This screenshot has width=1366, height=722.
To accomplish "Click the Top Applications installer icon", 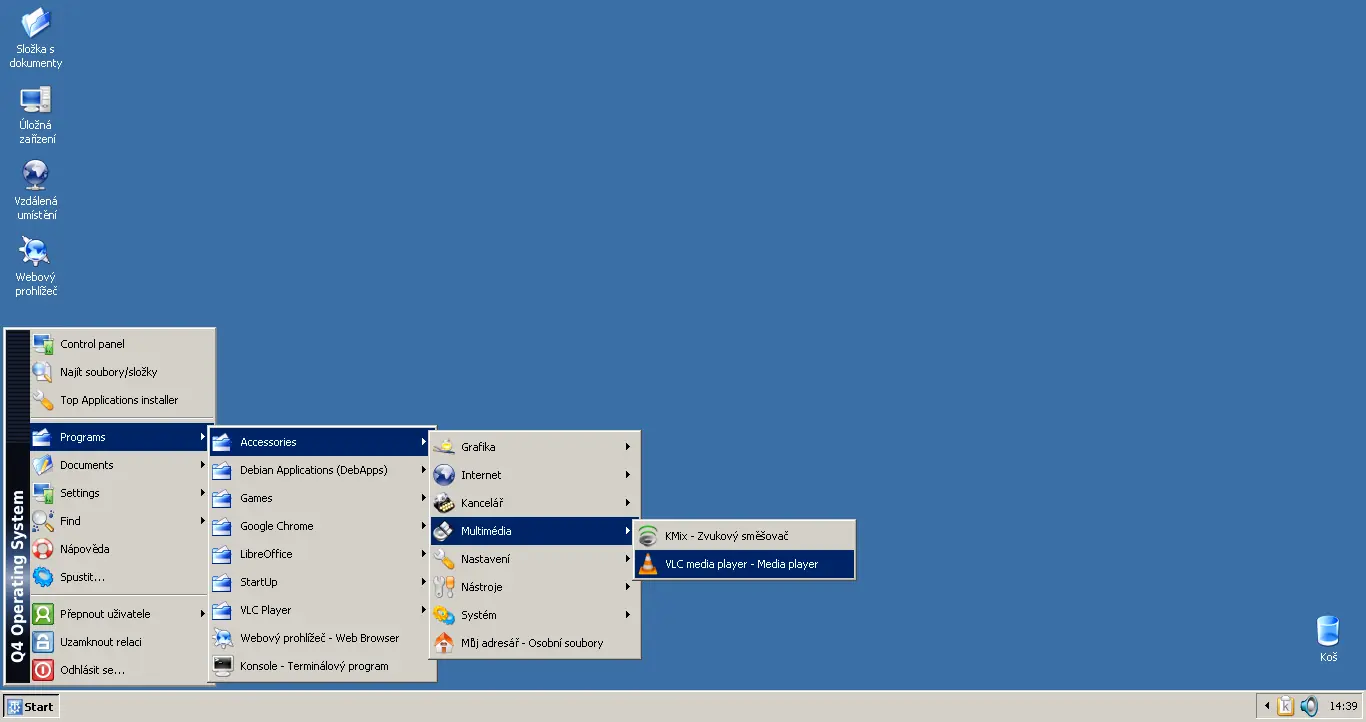I will (x=43, y=400).
